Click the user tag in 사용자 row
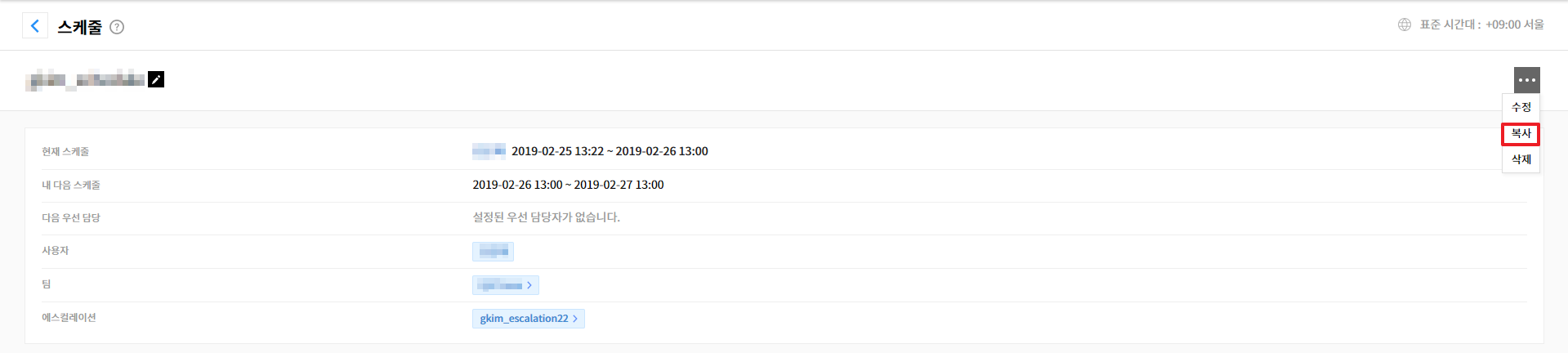1568x353 pixels. click(493, 252)
